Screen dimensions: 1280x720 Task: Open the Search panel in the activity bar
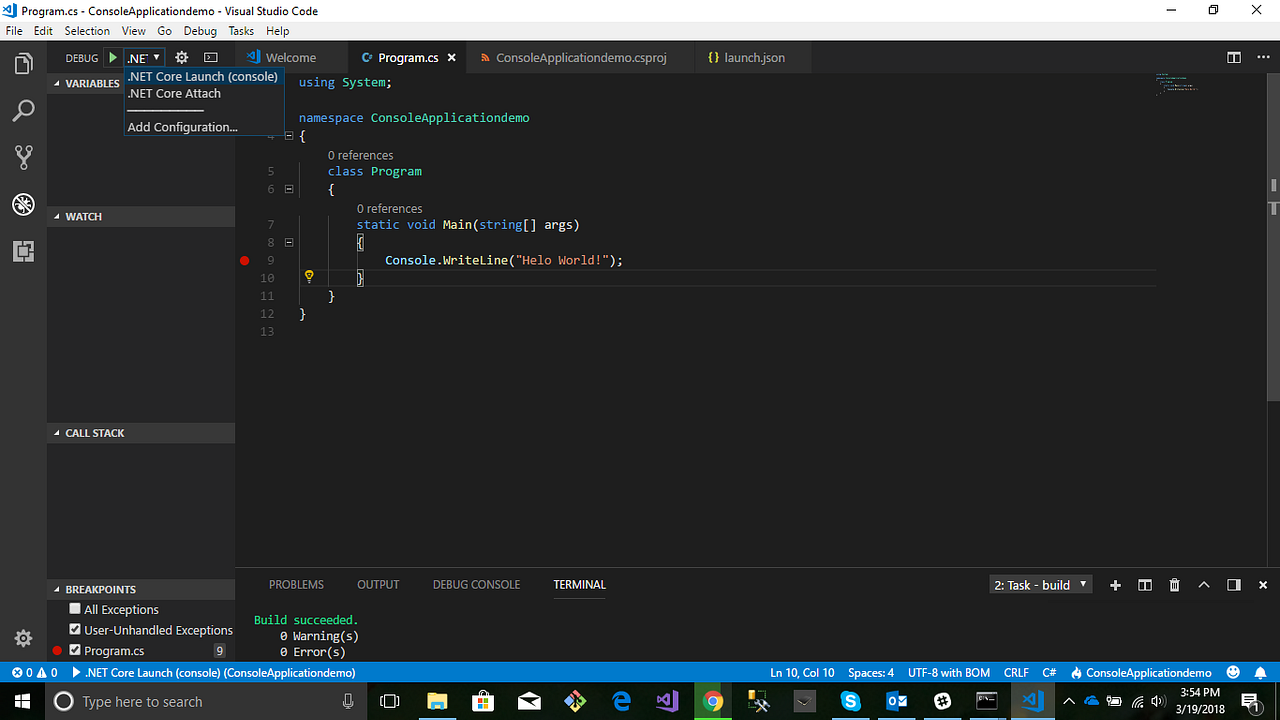click(x=23, y=110)
